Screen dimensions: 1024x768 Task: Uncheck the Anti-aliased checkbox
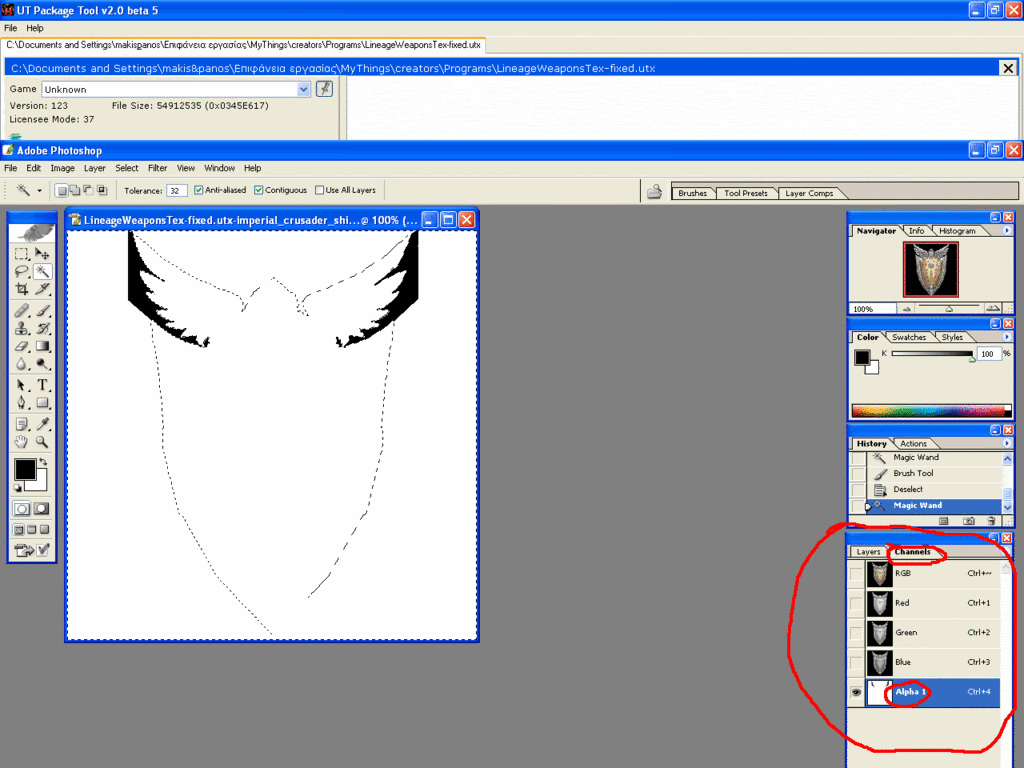[199, 190]
